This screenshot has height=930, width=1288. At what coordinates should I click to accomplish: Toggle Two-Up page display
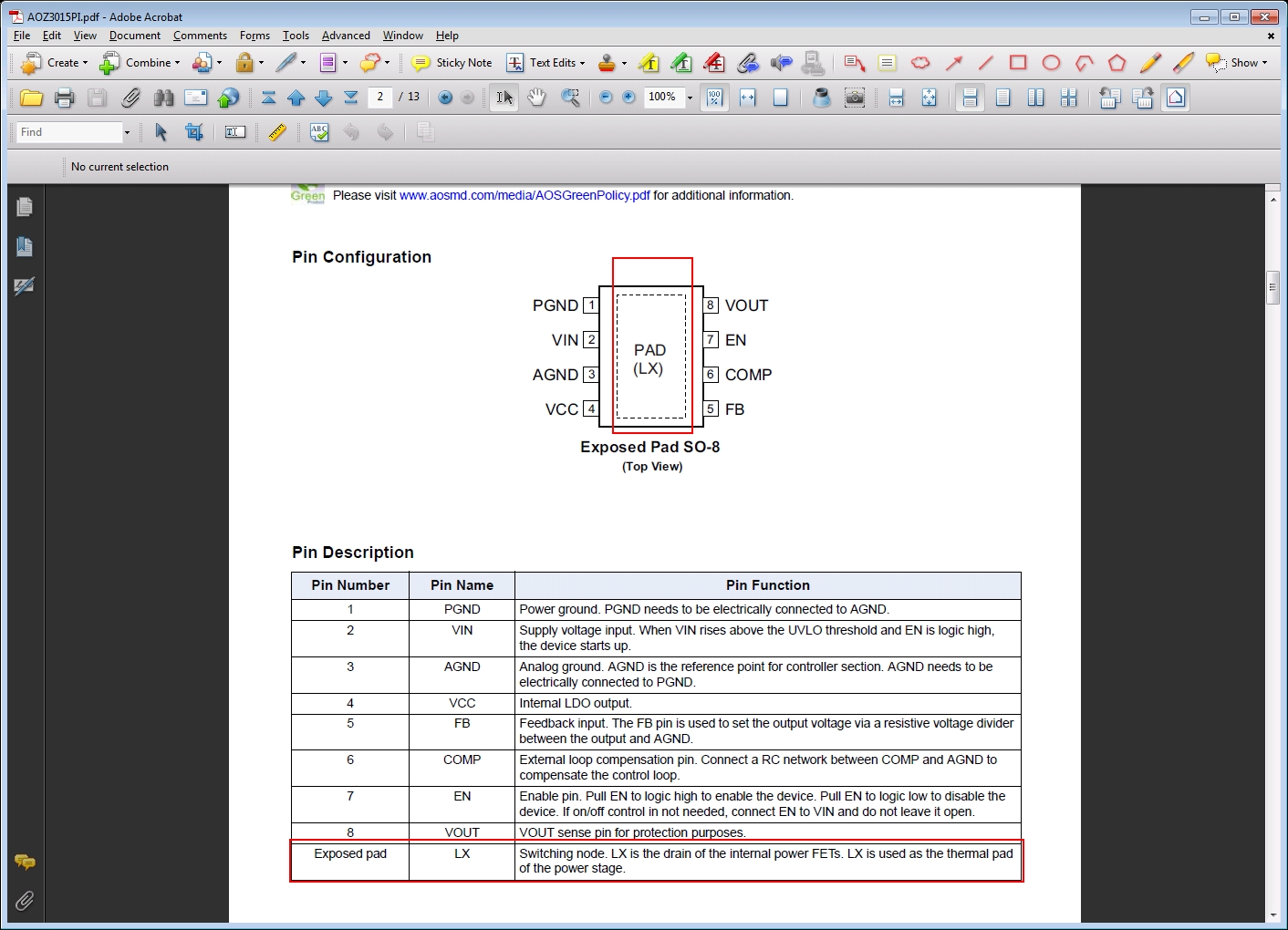tap(1036, 98)
